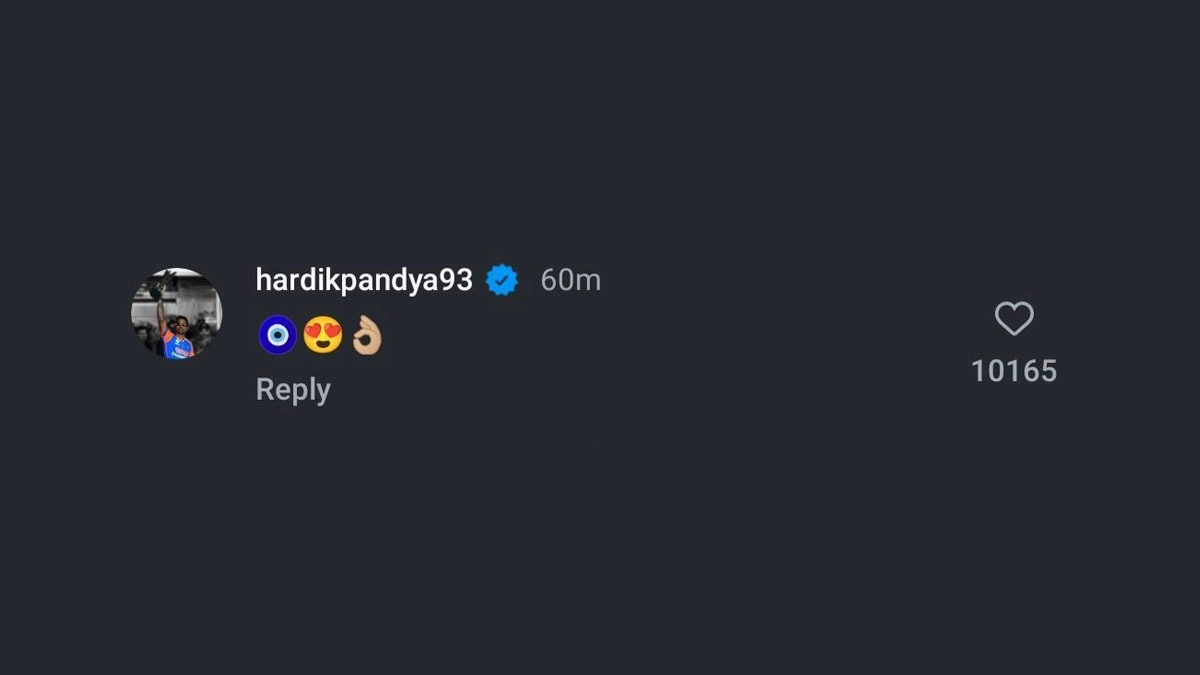The width and height of the screenshot is (1200, 675).
Task: Click the OK hand emoji
Action: [366, 335]
